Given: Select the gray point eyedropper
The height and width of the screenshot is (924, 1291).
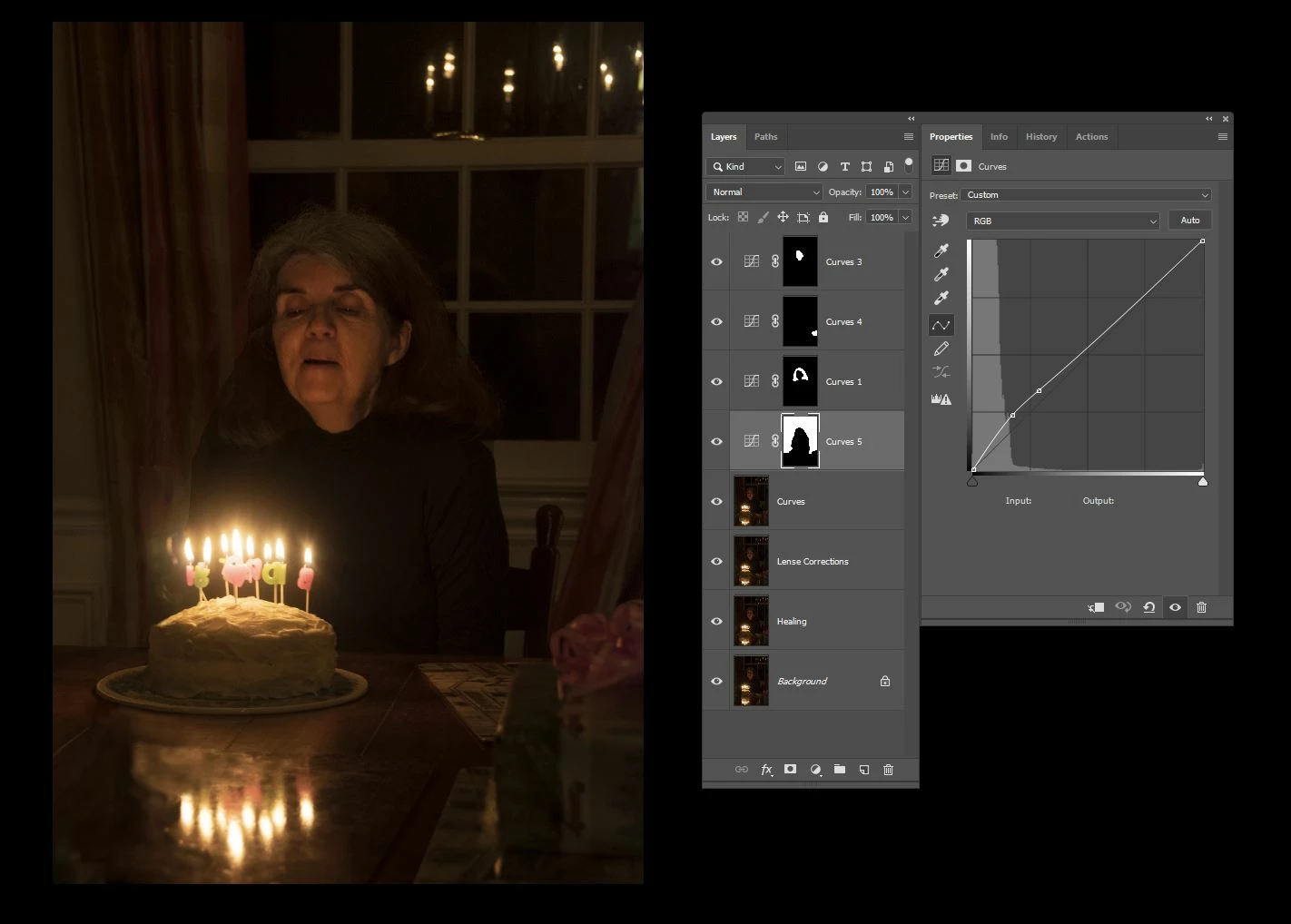Looking at the screenshot, I should click(x=941, y=274).
